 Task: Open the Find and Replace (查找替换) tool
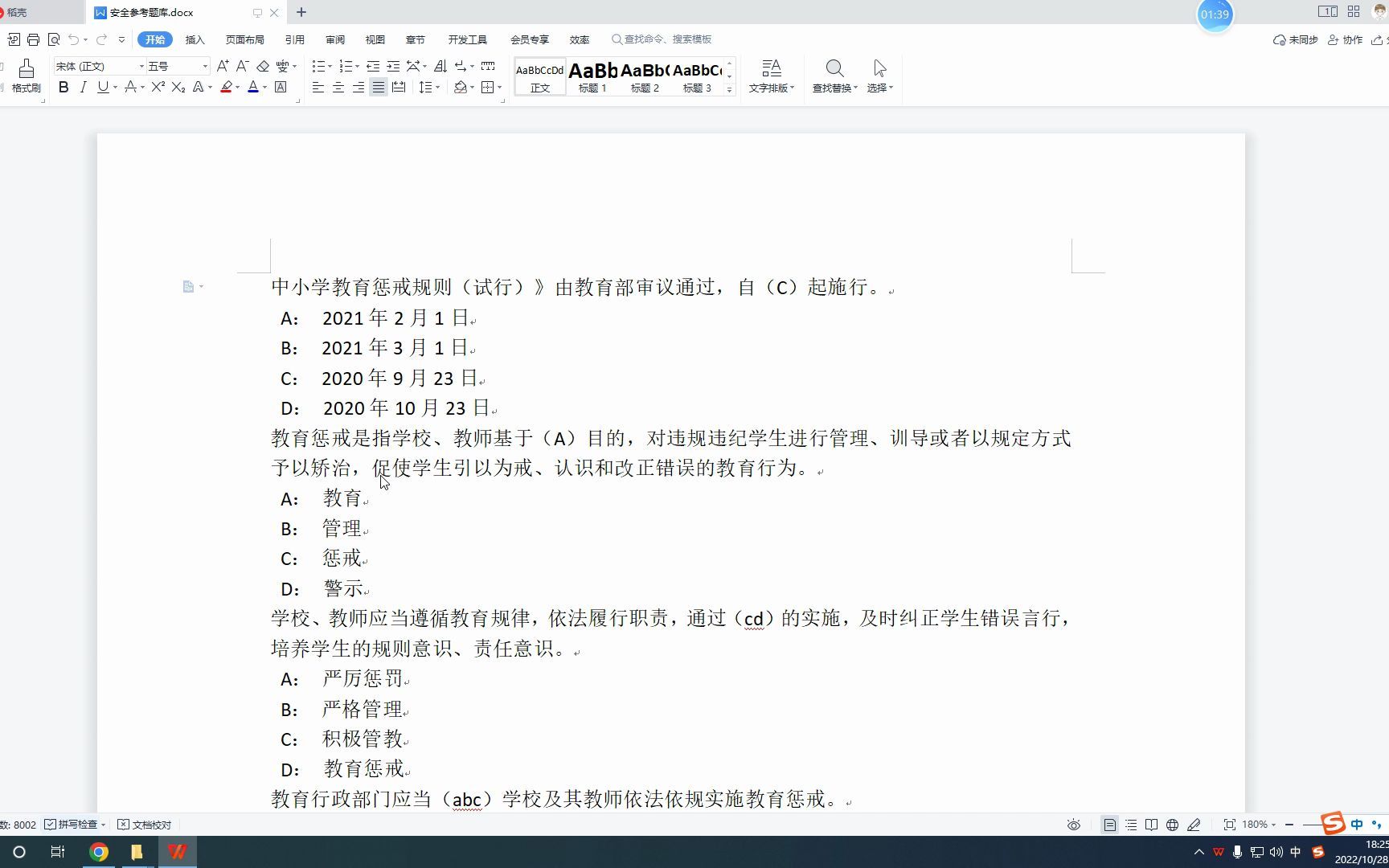click(834, 76)
